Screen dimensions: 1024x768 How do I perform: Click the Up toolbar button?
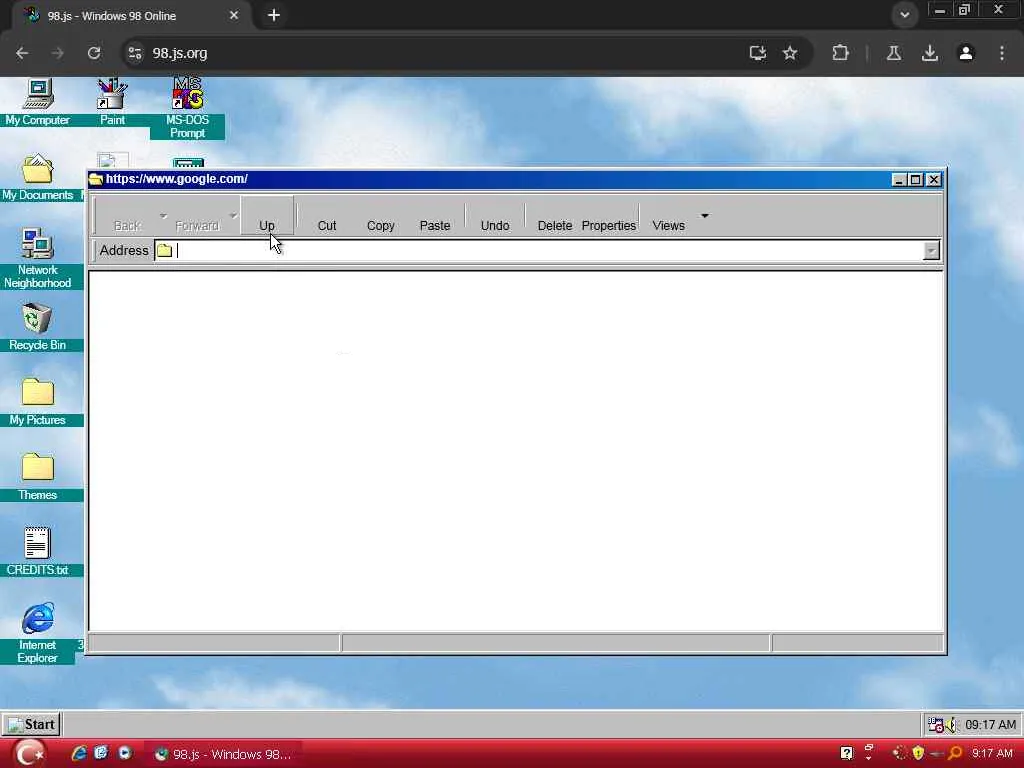click(x=266, y=216)
